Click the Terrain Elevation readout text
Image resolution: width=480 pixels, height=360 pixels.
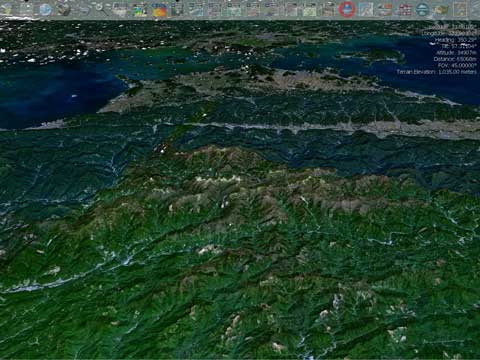pyautogui.click(x=437, y=72)
